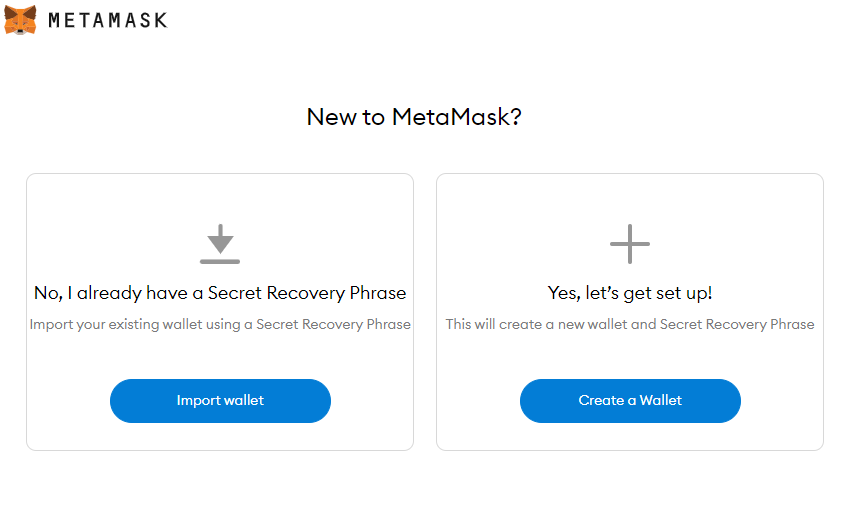Select the "No, I already have a Secret Recovery Phrase" title
This screenshot has height=506, width=853.
pyautogui.click(x=220, y=293)
